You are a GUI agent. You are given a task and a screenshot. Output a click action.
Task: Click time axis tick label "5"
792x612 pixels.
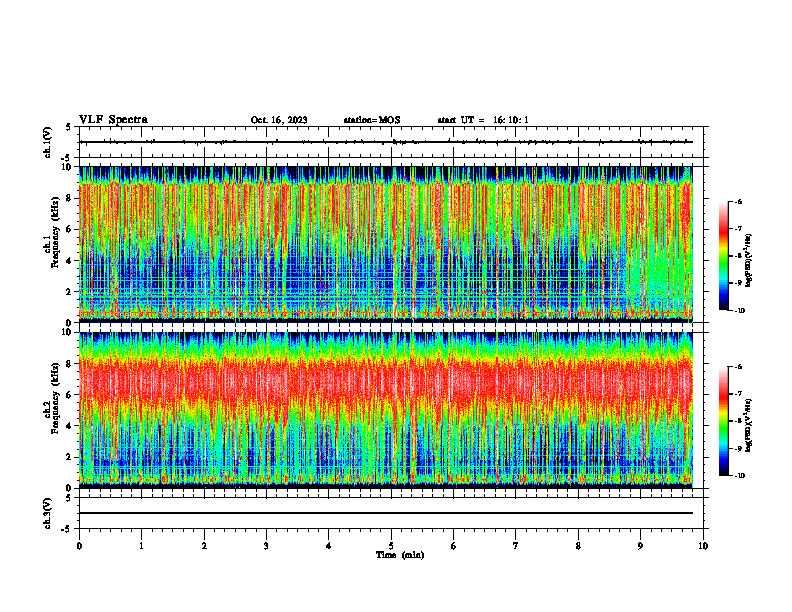click(x=391, y=546)
